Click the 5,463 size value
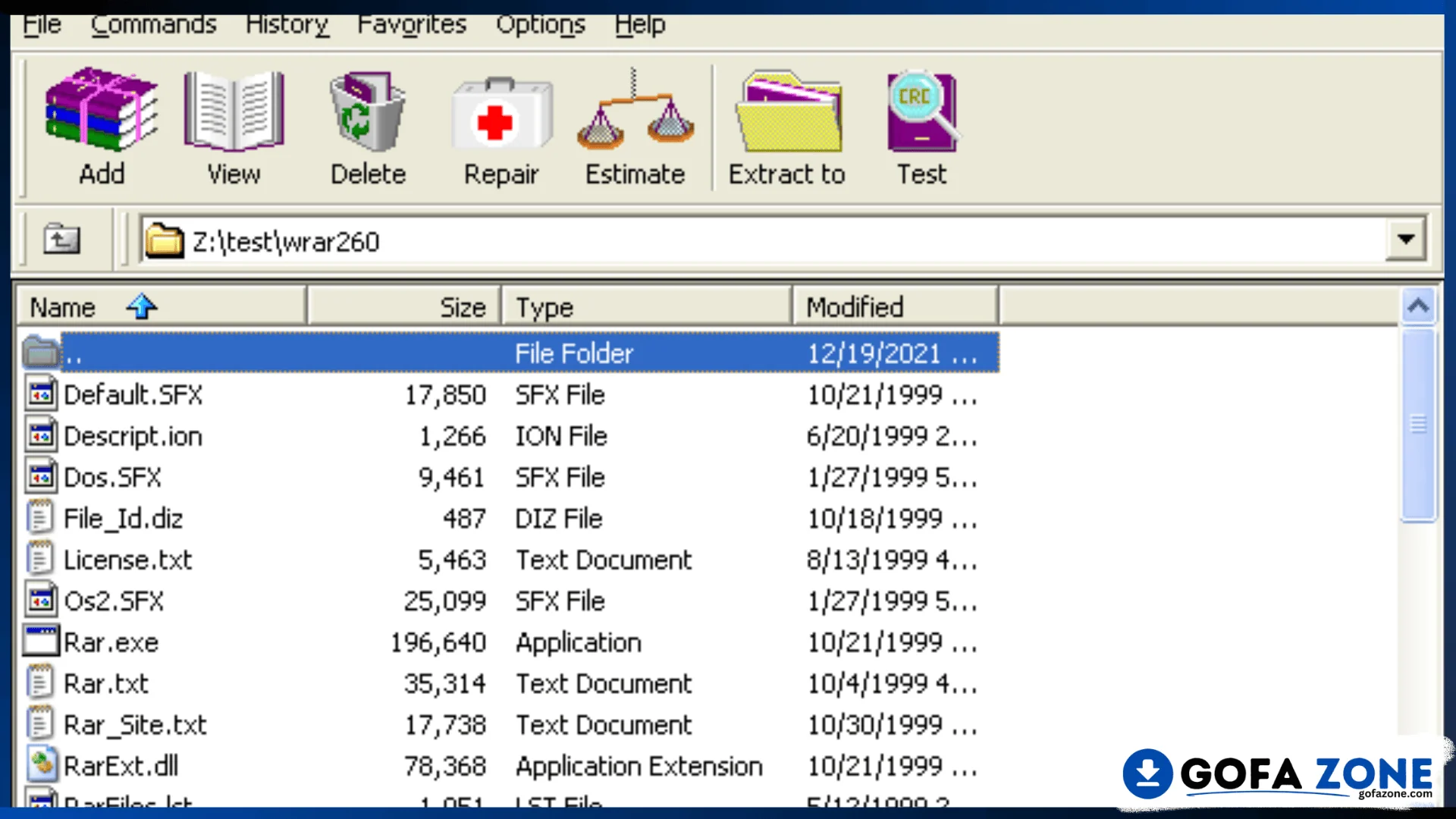Viewport: 1456px width, 819px height. [452, 560]
